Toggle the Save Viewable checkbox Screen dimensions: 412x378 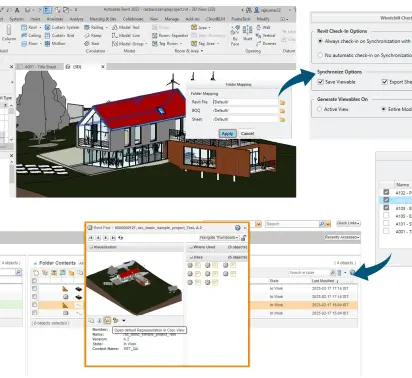tap(321, 82)
